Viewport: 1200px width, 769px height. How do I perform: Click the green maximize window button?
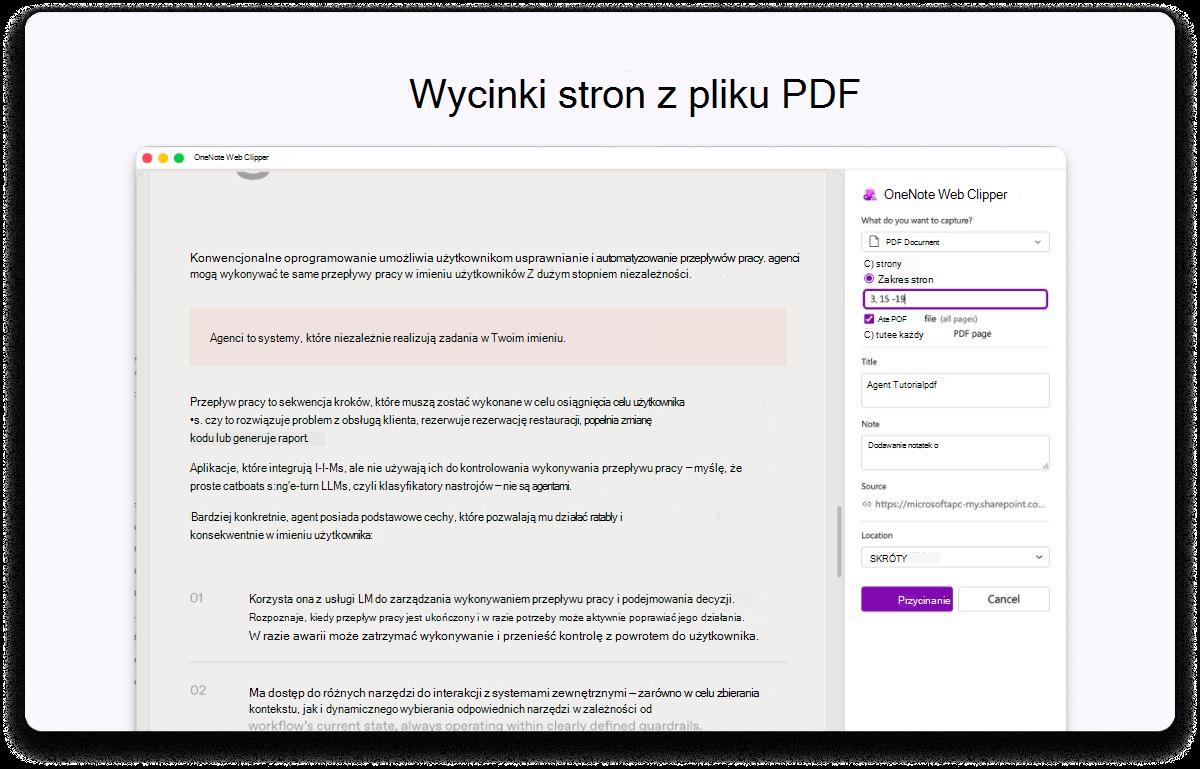pyautogui.click(x=179, y=158)
